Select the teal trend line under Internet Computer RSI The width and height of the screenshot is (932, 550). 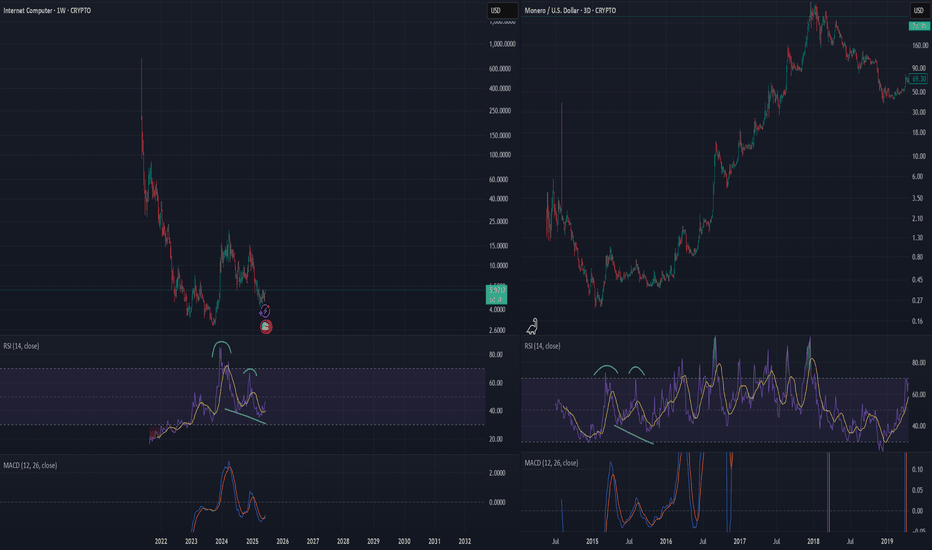click(245, 416)
